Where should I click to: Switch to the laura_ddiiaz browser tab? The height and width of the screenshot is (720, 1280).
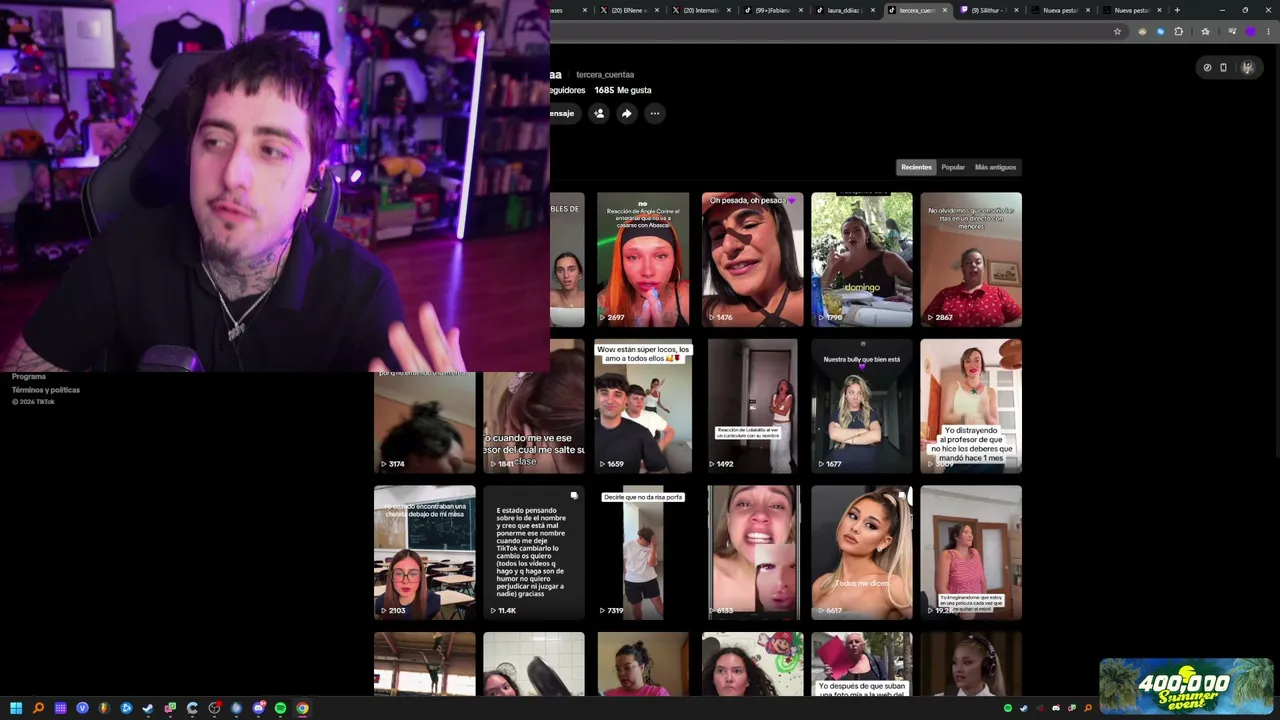coord(846,10)
